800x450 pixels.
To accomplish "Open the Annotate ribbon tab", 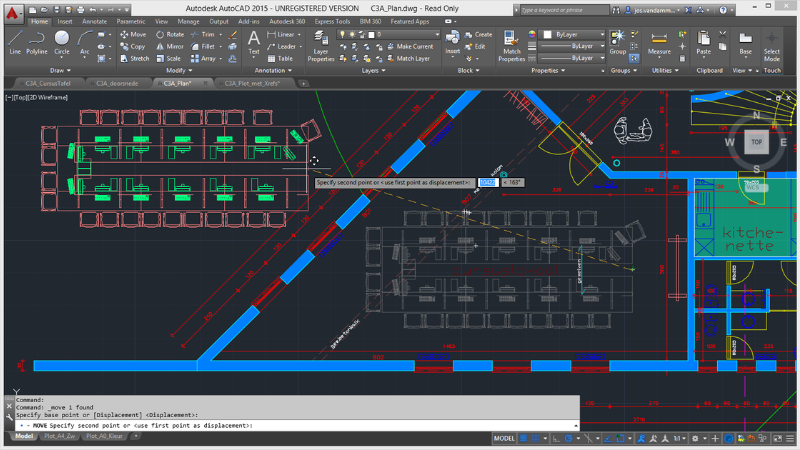I will [95, 20].
